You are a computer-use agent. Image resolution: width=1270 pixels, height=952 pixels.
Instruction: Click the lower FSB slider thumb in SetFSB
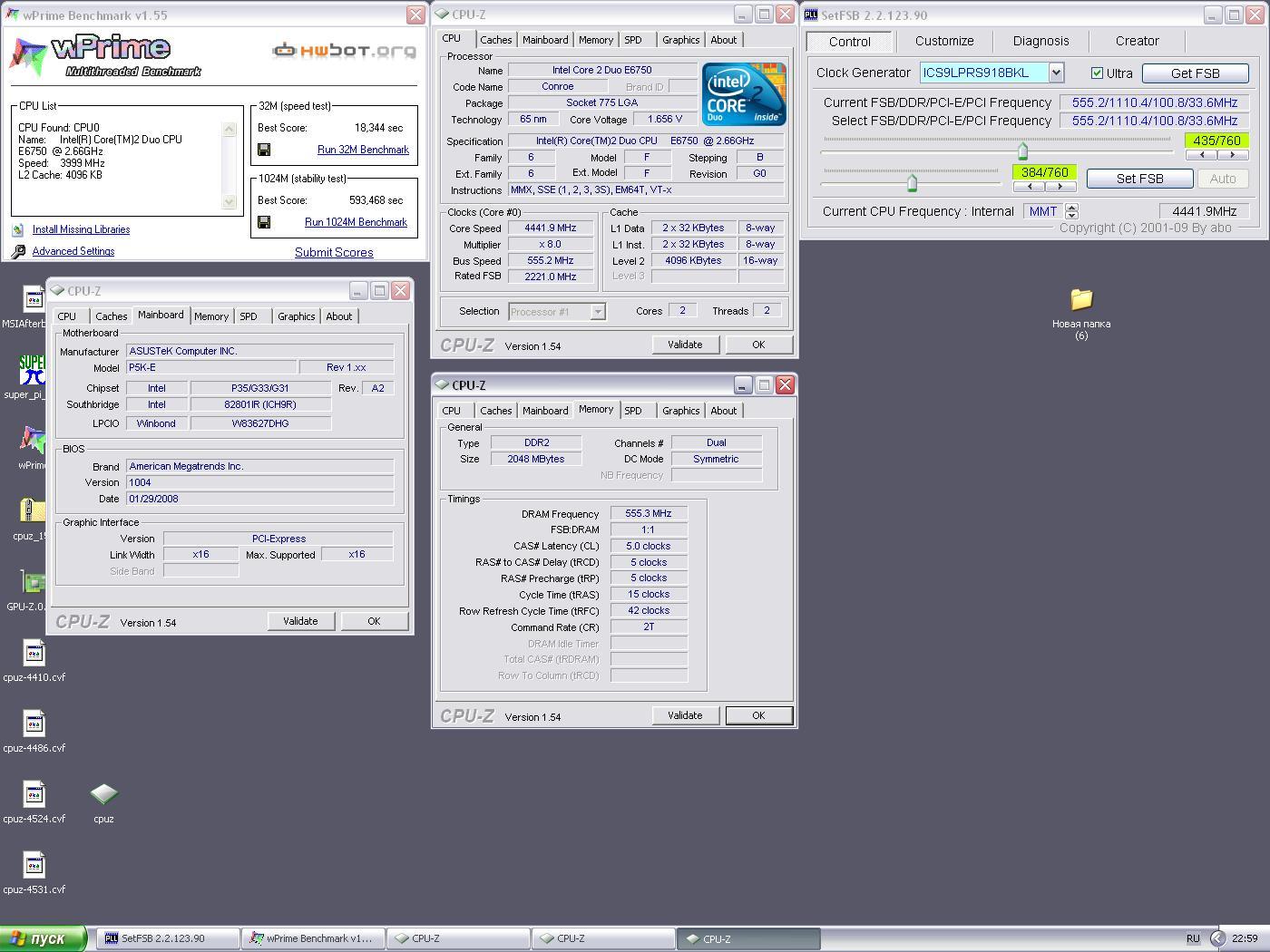(913, 183)
